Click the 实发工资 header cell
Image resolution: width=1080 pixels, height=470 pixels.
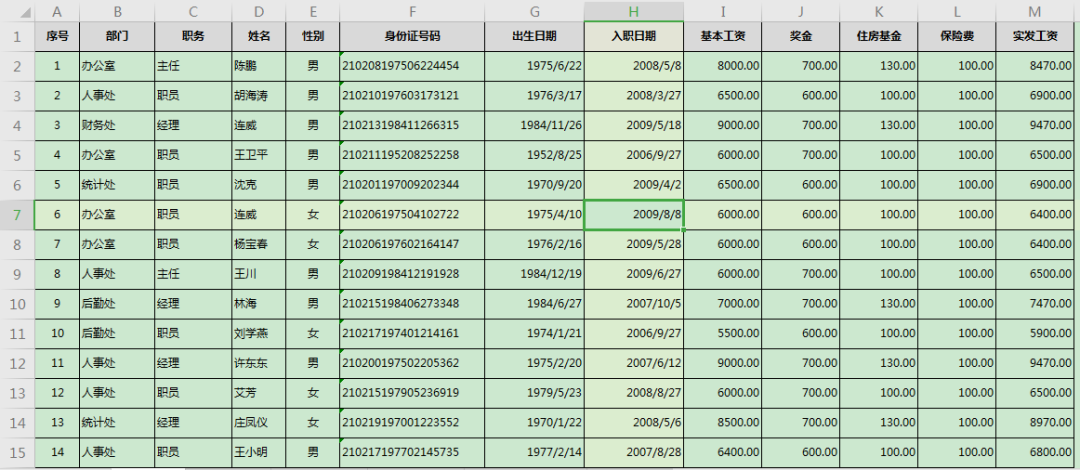tap(1037, 37)
